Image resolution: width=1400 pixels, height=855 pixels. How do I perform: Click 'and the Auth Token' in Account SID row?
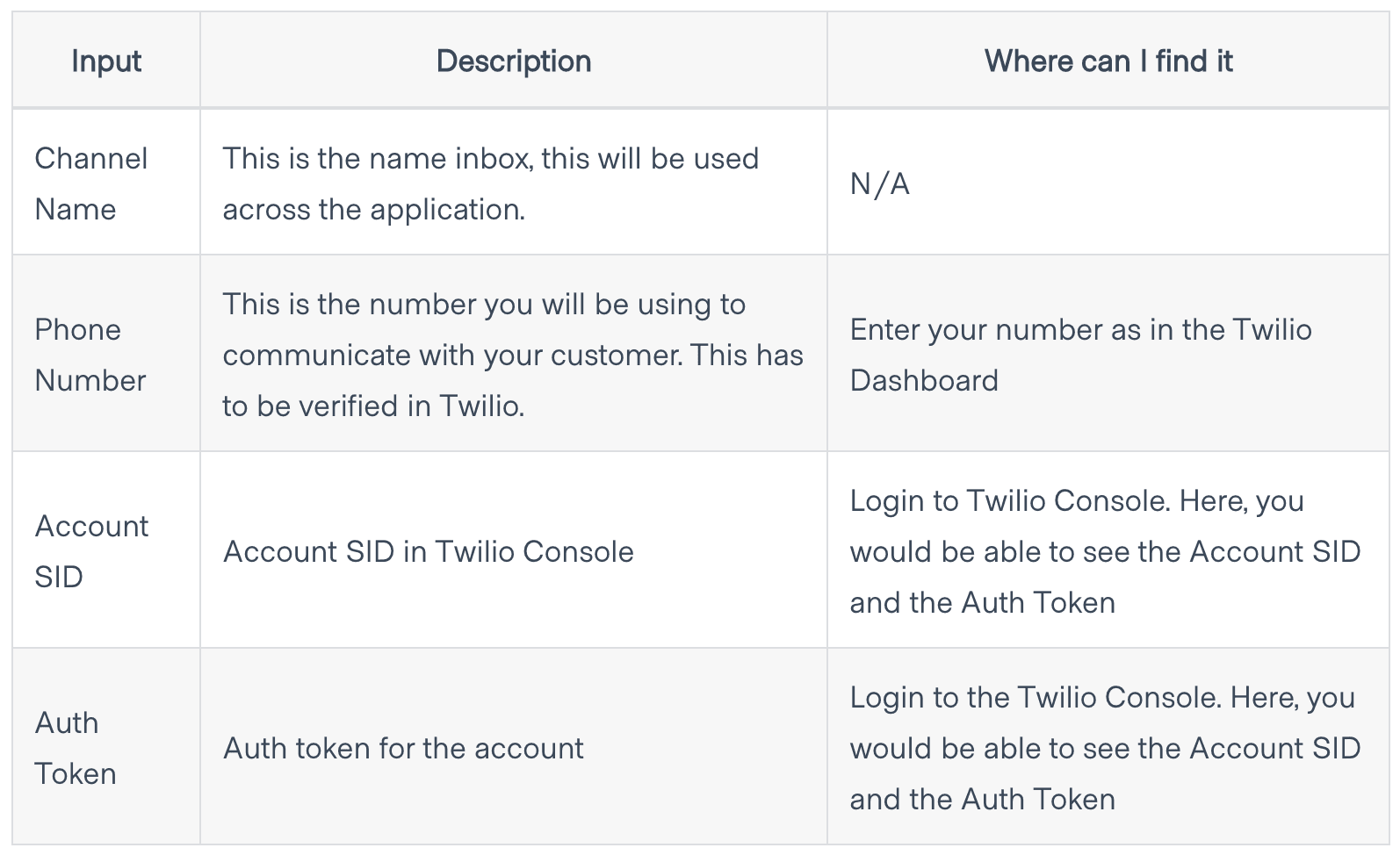point(982,602)
